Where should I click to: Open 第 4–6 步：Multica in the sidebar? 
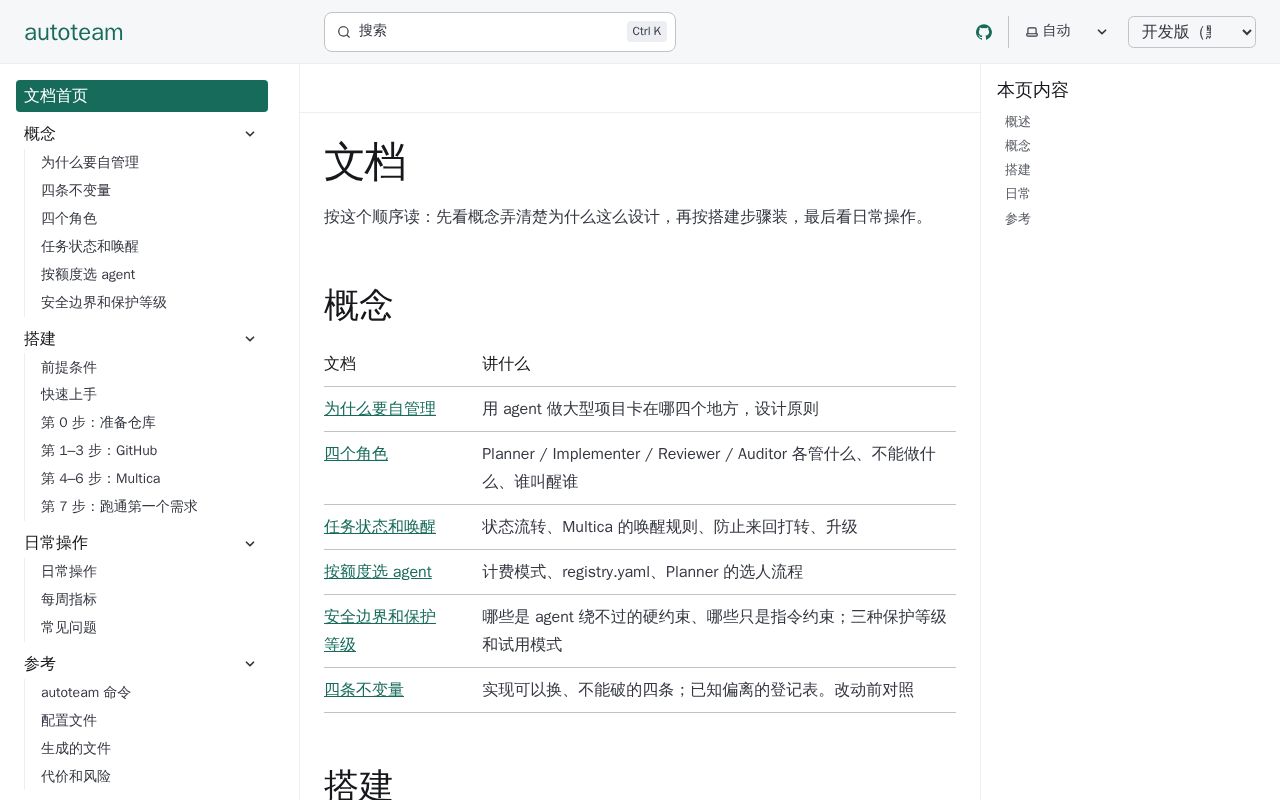[x=101, y=478]
